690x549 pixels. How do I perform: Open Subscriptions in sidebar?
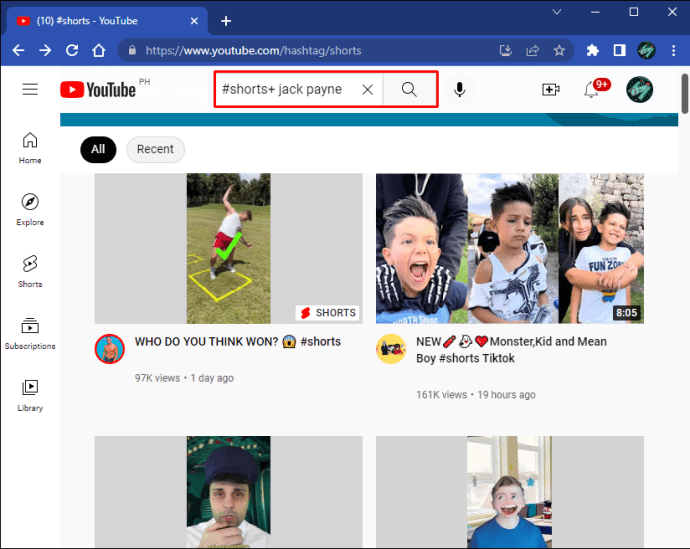[30, 333]
